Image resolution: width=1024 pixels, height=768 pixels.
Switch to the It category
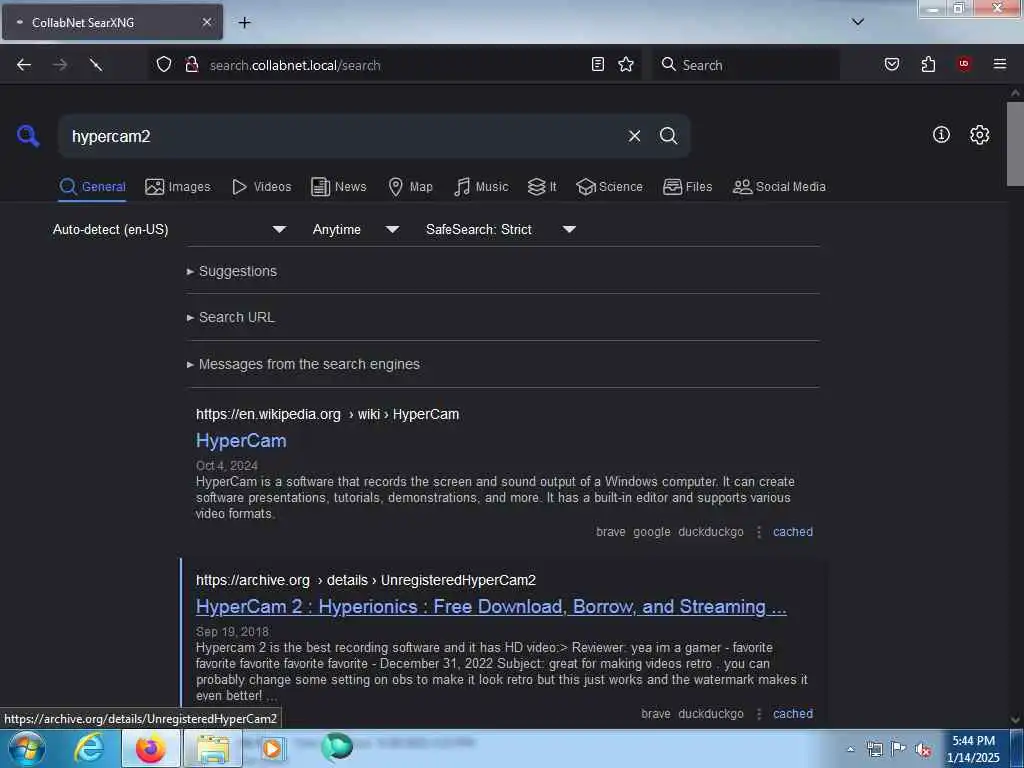pyautogui.click(x=541, y=187)
